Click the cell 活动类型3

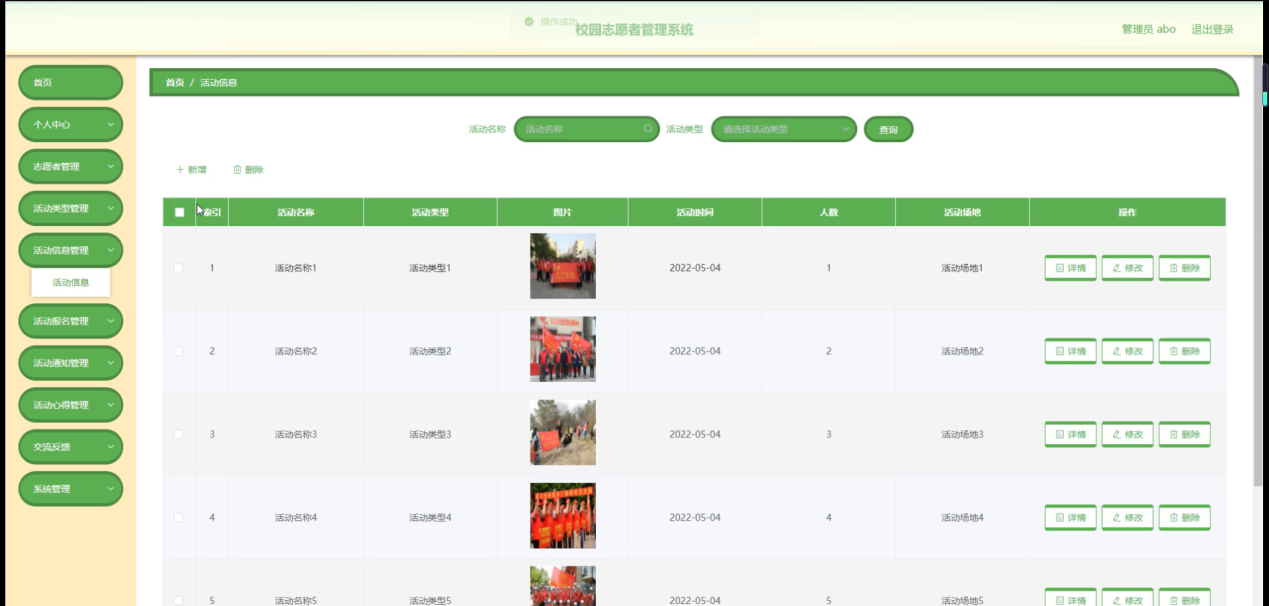[x=430, y=434]
